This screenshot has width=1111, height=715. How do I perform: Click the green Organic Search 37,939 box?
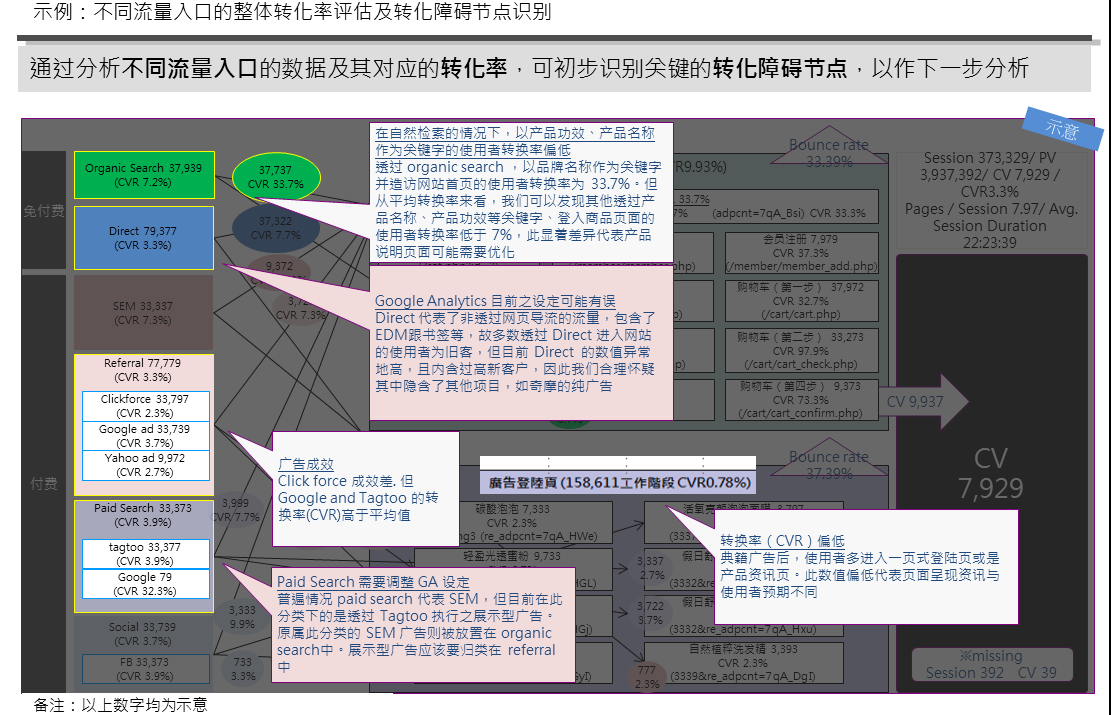(144, 175)
